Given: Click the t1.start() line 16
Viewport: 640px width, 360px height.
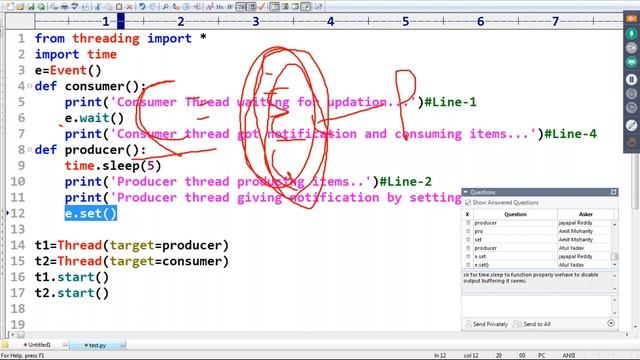Looking at the screenshot, I should 72,277.
